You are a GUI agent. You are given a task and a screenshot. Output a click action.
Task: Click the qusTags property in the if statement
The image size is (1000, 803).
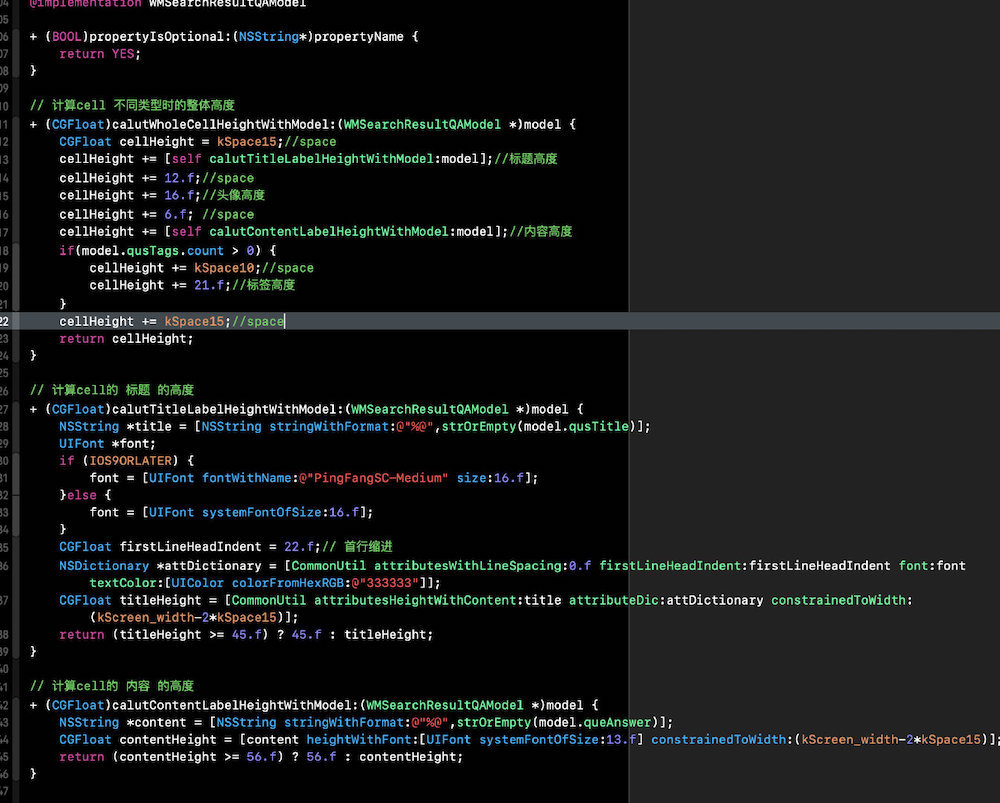[x=152, y=251]
